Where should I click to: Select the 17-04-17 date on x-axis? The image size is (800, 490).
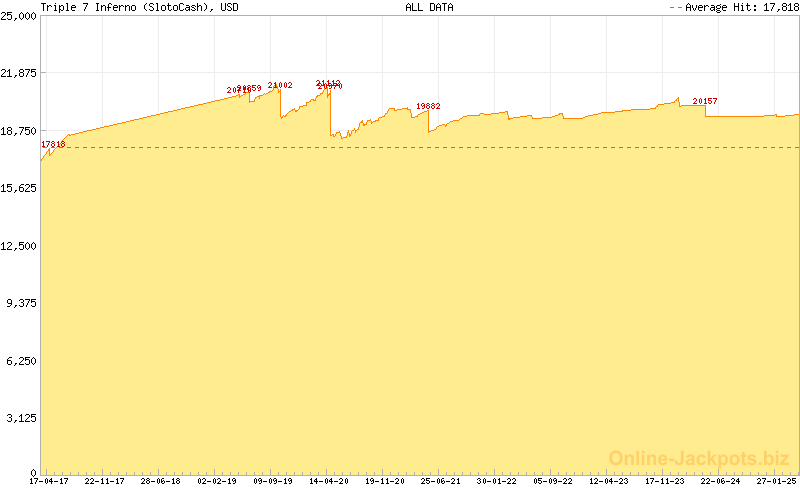pyautogui.click(x=49, y=481)
